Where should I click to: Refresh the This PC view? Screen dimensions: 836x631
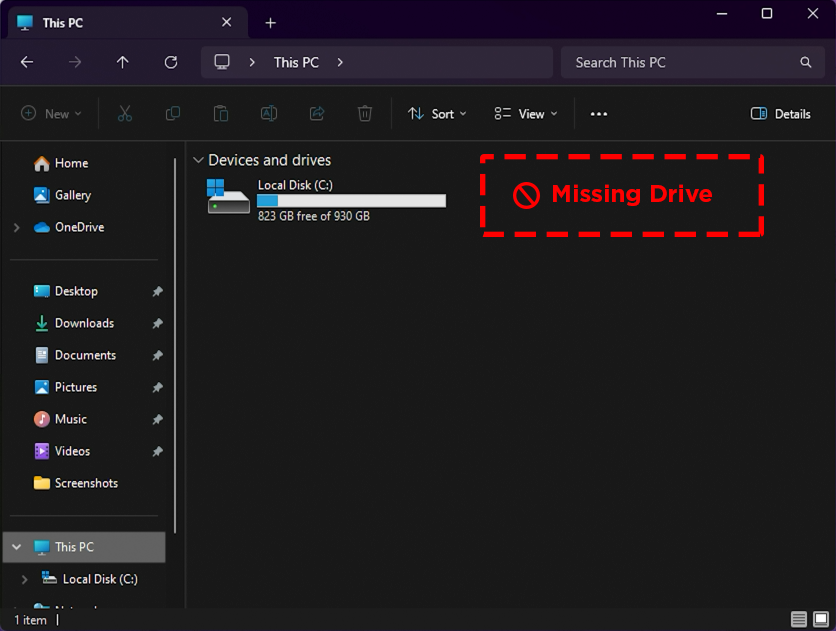[171, 62]
